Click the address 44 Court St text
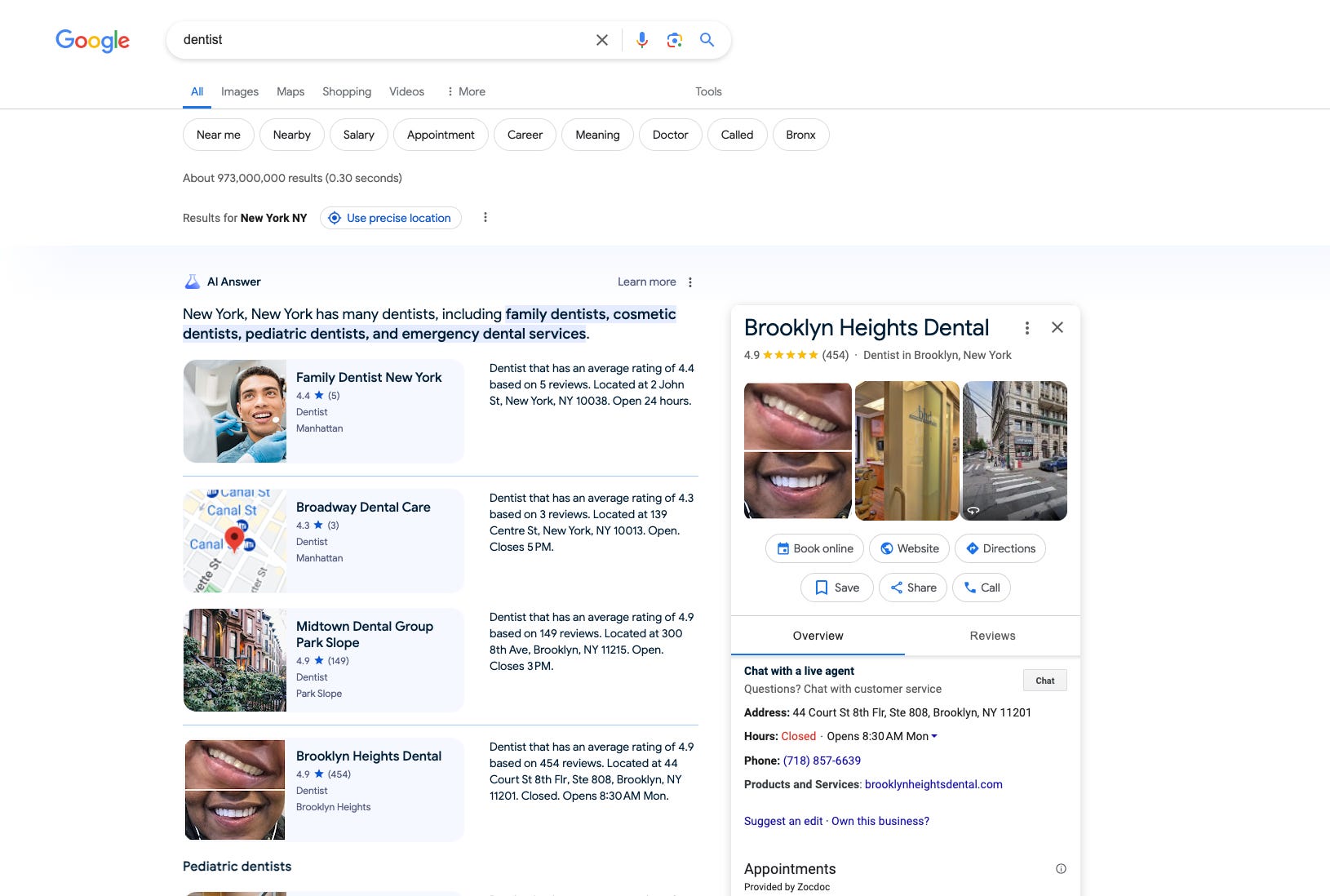The height and width of the screenshot is (896, 1330). [911, 712]
